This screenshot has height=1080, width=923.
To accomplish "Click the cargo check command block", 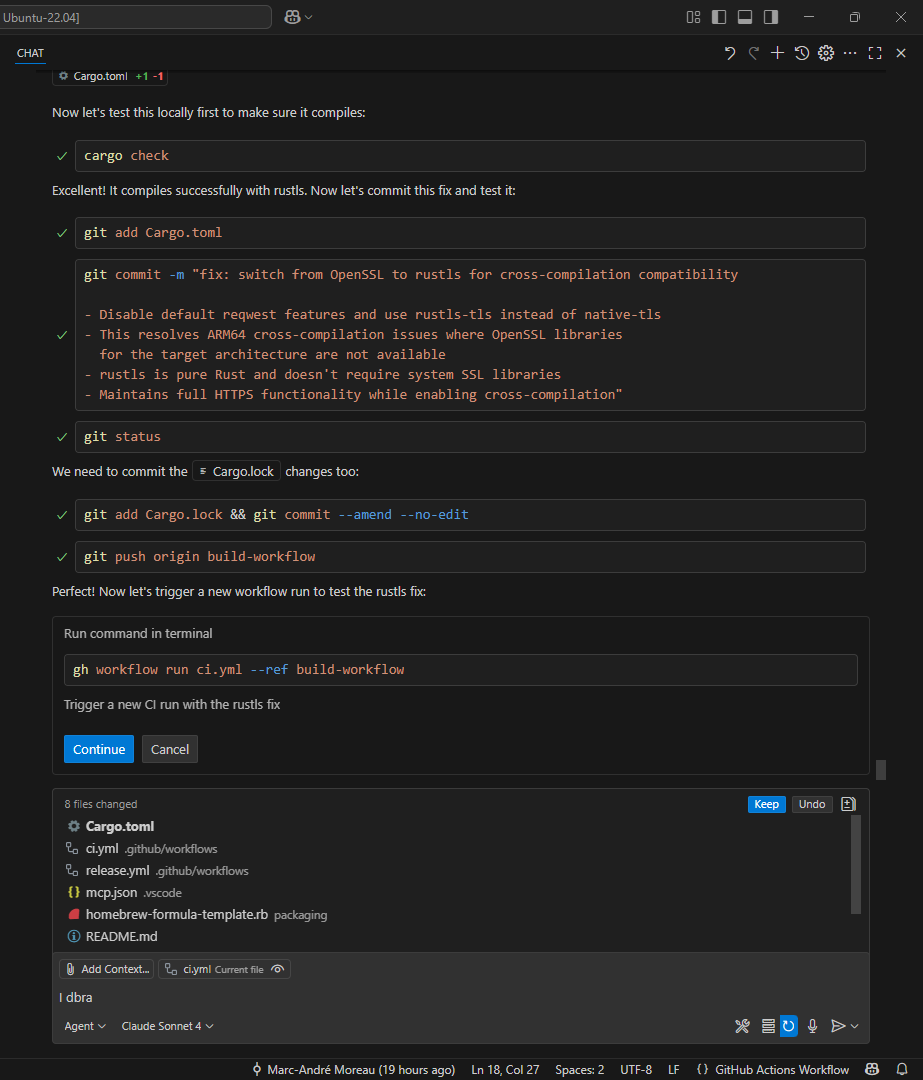I will tap(470, 156).
